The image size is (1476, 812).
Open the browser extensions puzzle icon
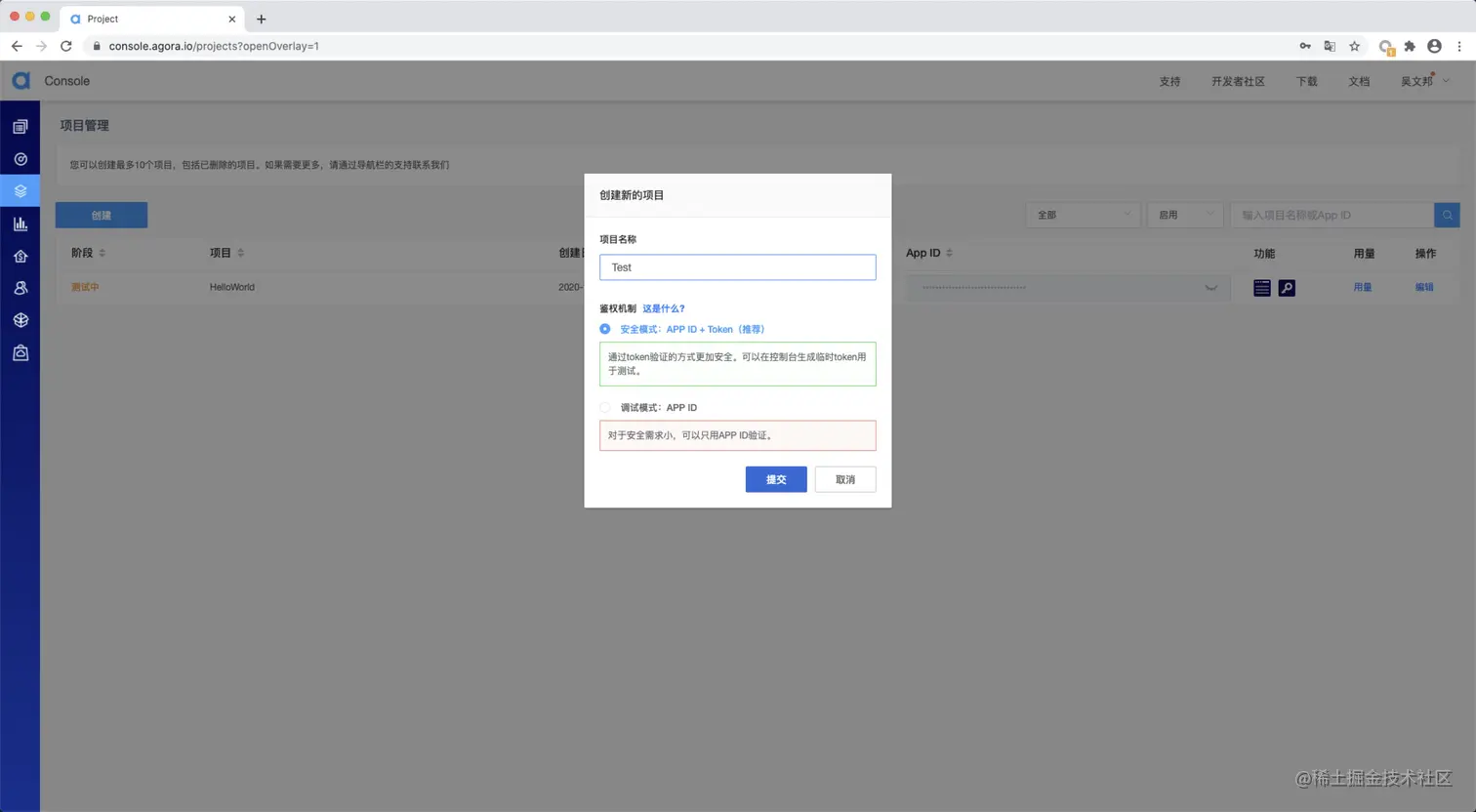point(1410,46)
